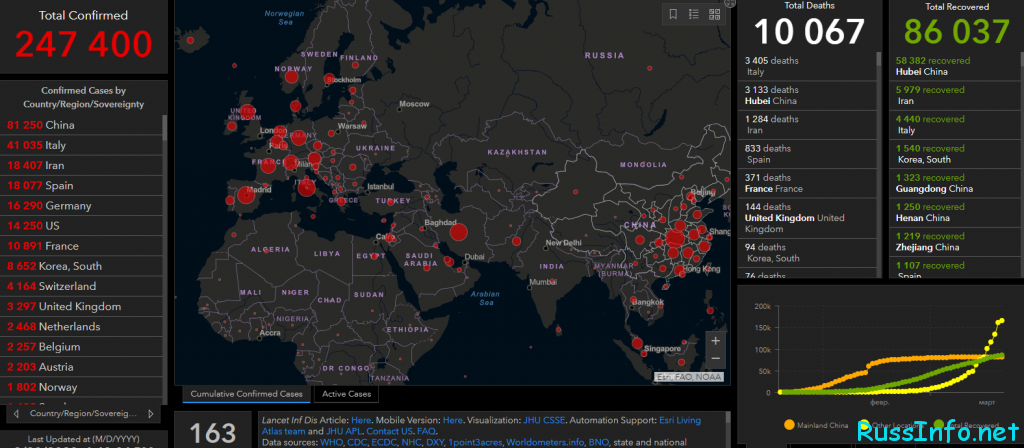
Task: Toggle the green Total Recovered legend dot
Action: click(x=939, y=425)
